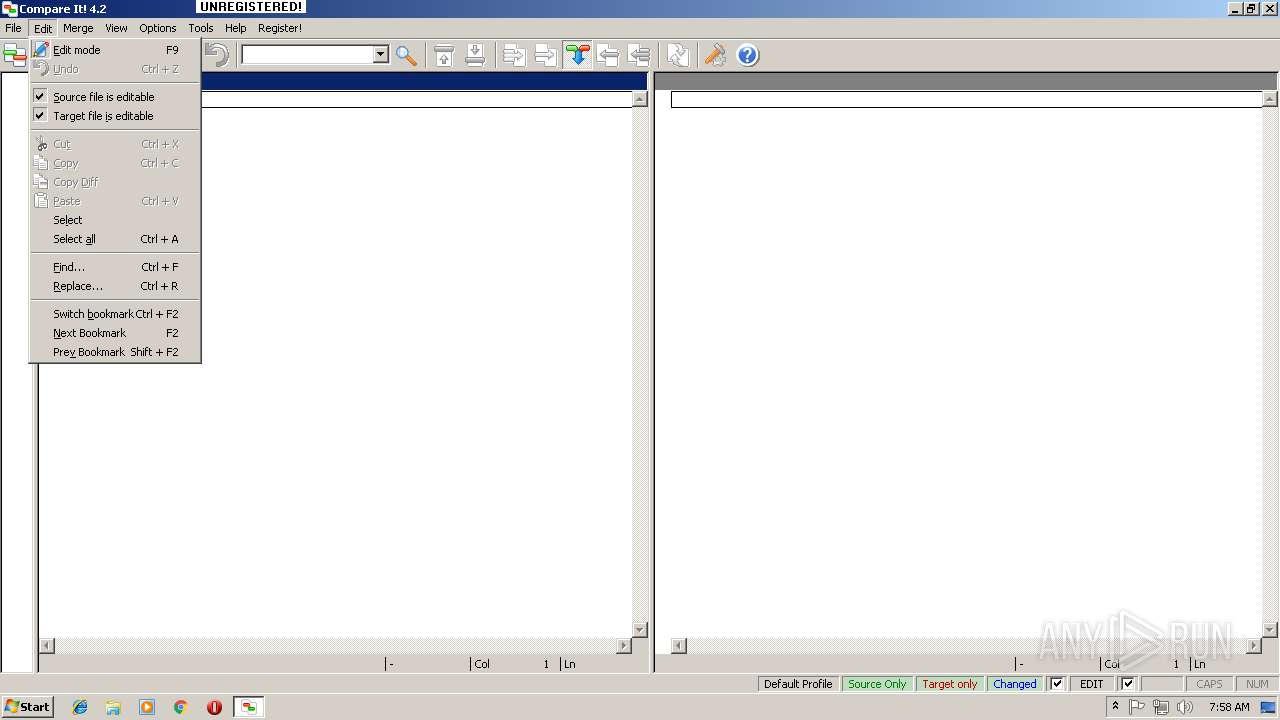
Task: Open the View menu
Action: pos(116,28)
